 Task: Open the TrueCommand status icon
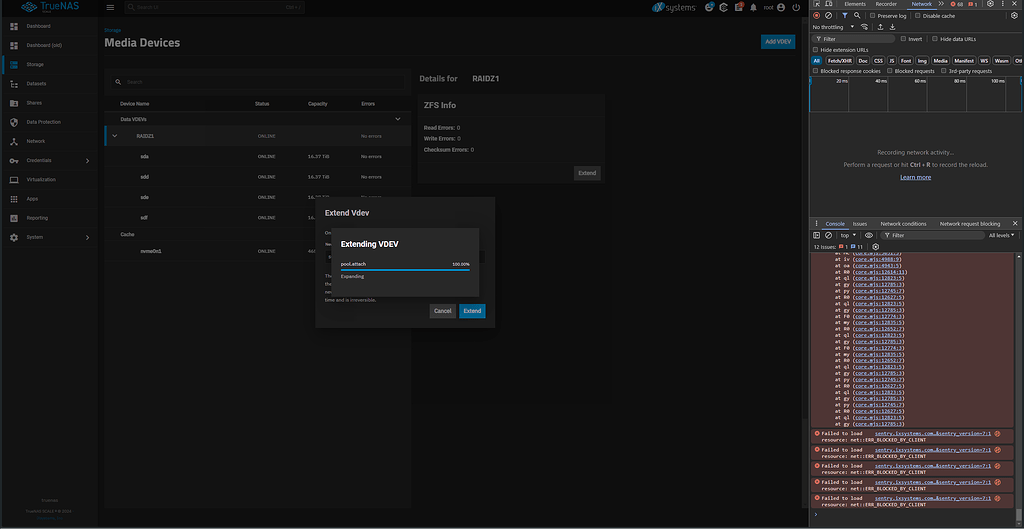point(724,7)
